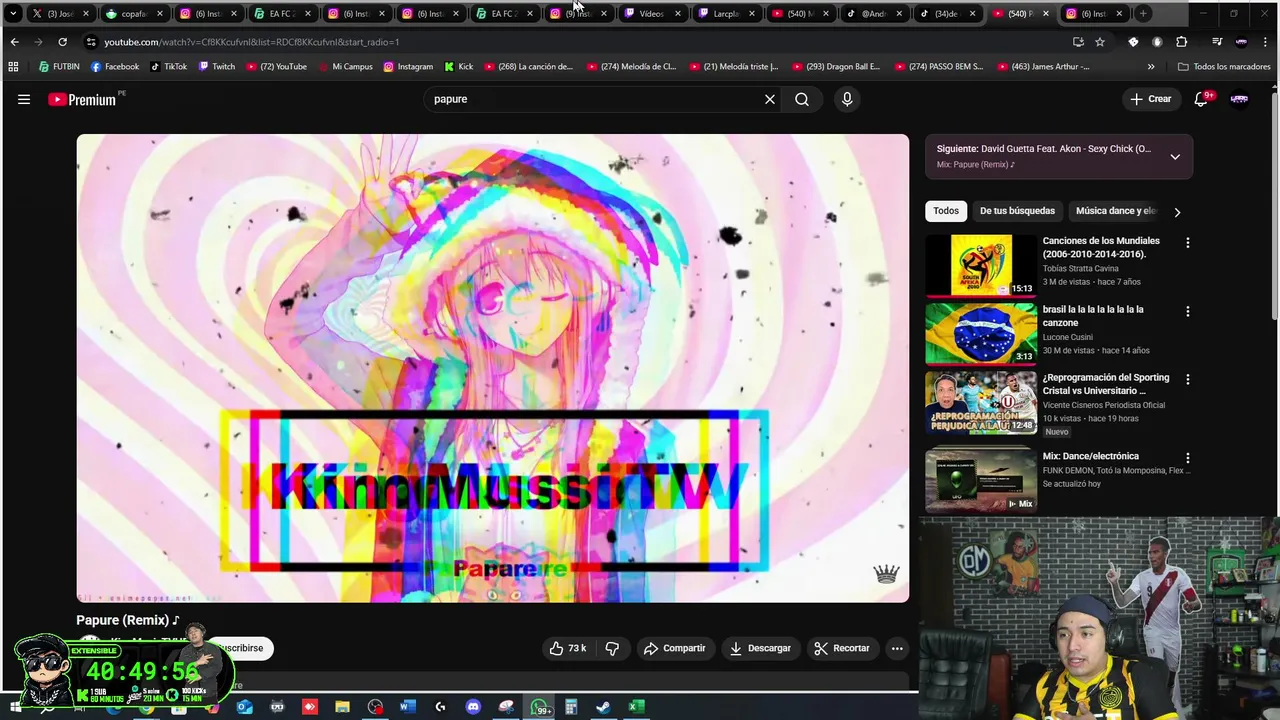1280x720 pixels.
Task: Go back in browser history
Action: (14, 42)
